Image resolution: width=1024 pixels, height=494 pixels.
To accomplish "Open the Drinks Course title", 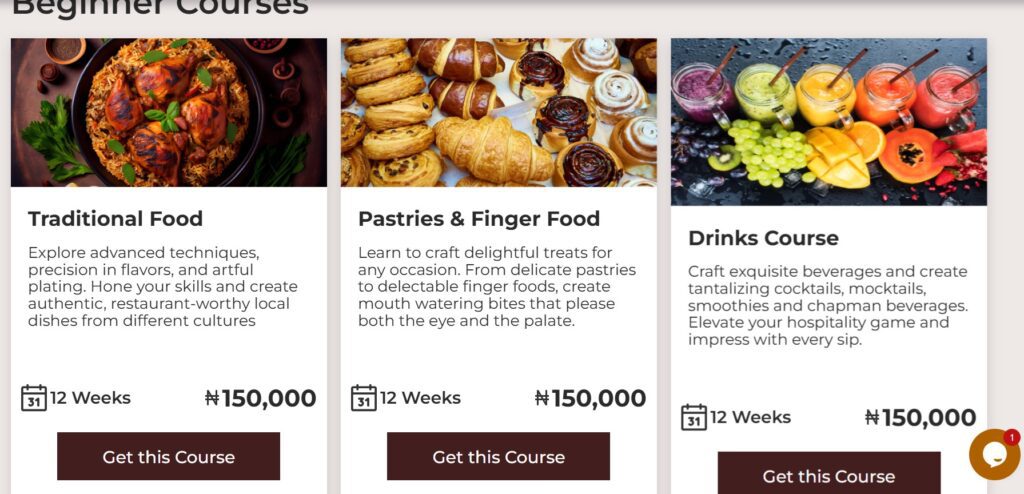I will [763, 239].
